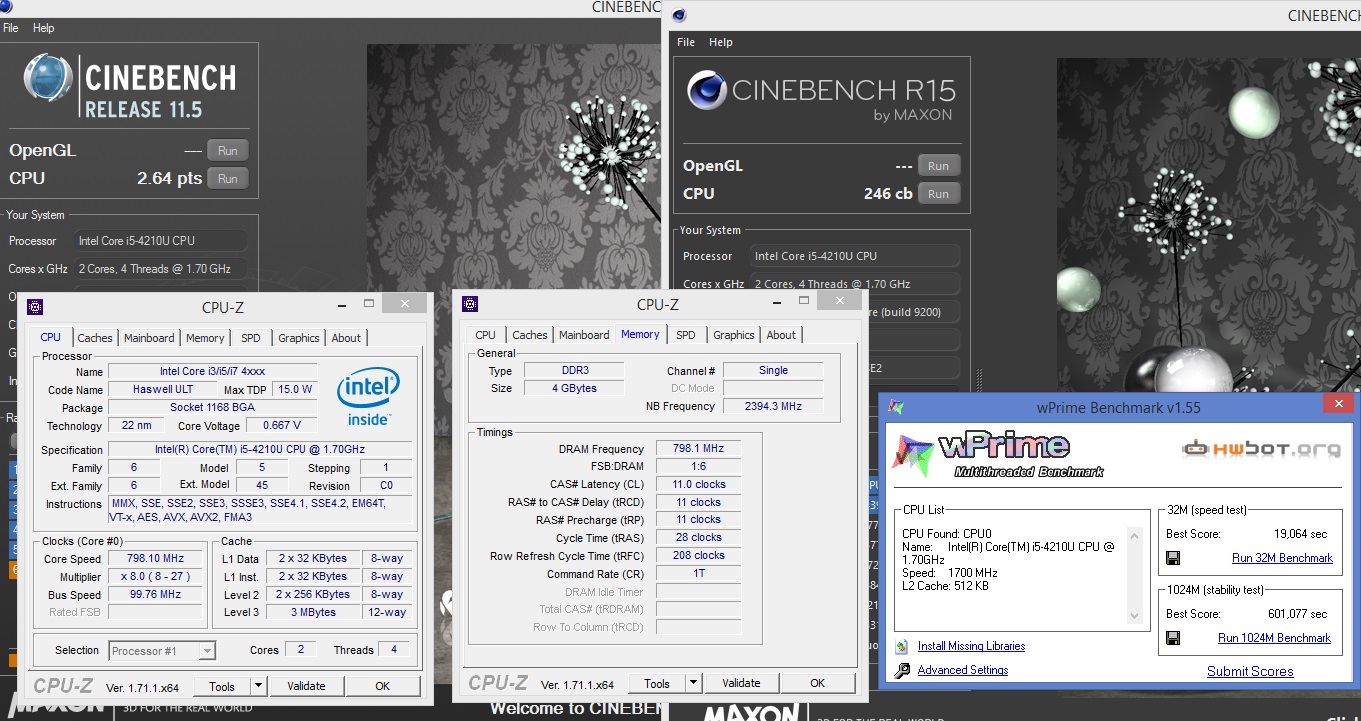Switch to the Memory tab in CPU-Z's CPU tab window
This screenshot has width=1361, height=721.
pyautogui.click(x=205, y=338)
